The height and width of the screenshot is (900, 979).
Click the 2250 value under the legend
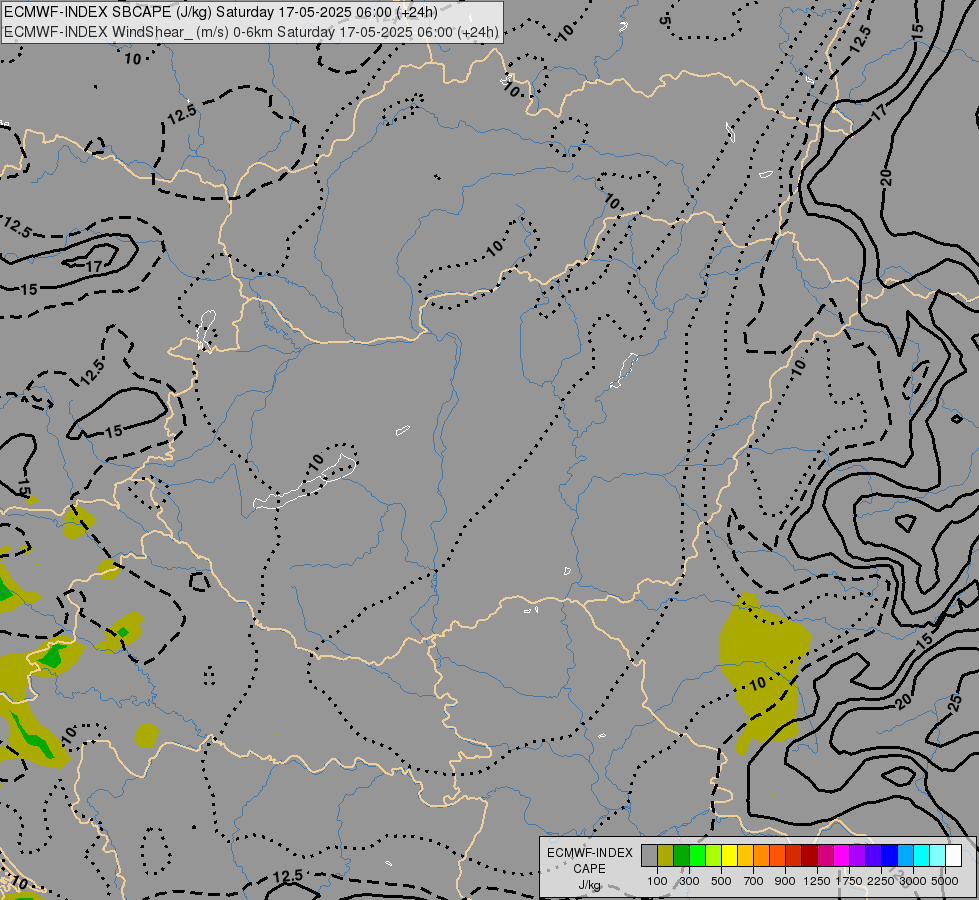pos(881,881)
